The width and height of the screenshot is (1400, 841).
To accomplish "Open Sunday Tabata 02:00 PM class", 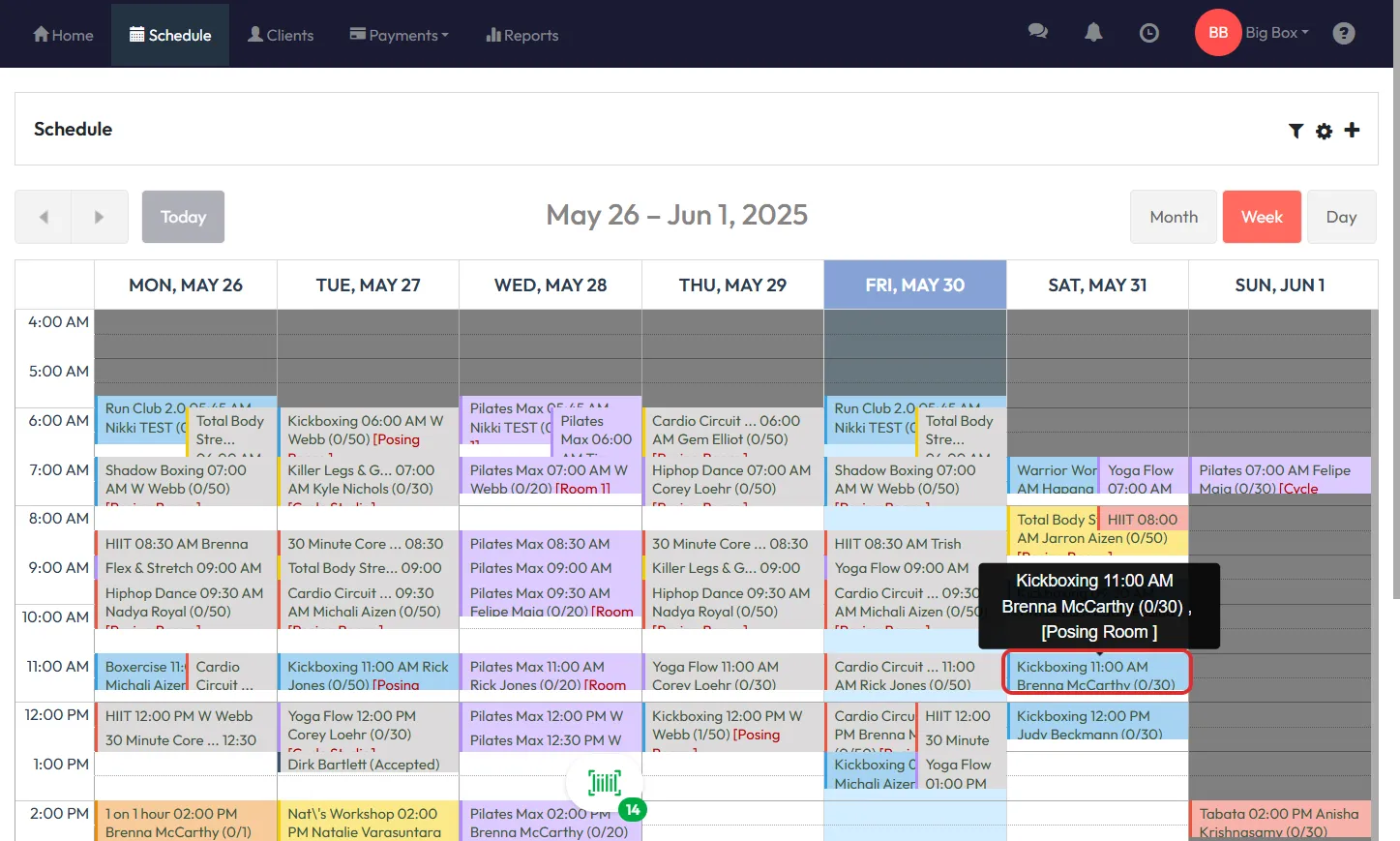I will coord(1278,821).
